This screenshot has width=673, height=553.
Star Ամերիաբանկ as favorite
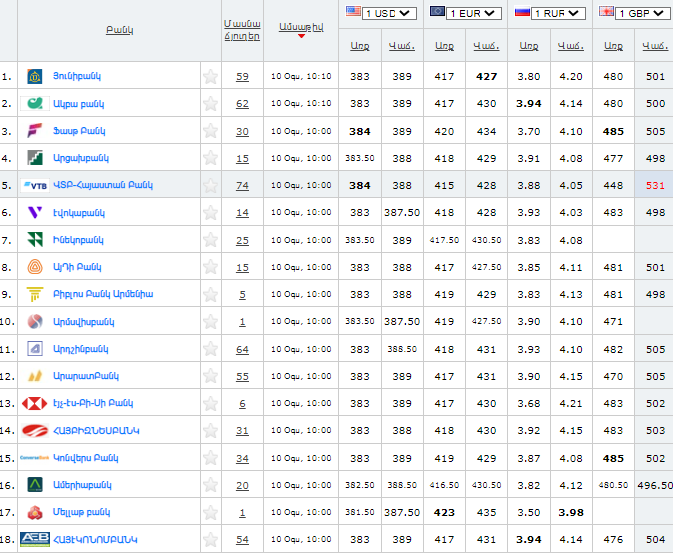pos(210,485)
